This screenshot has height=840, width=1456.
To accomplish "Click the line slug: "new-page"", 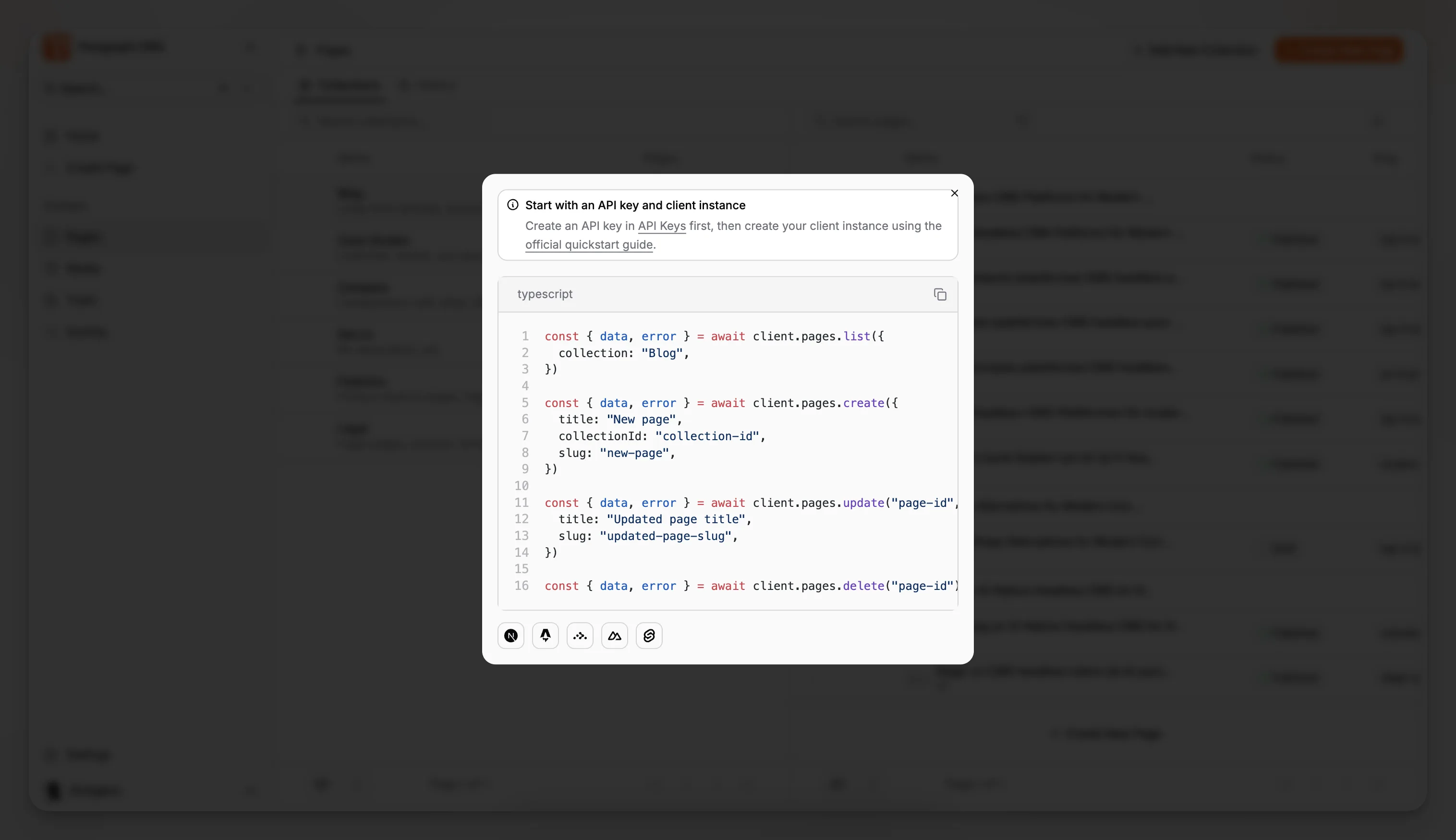I will coord(617,453).
